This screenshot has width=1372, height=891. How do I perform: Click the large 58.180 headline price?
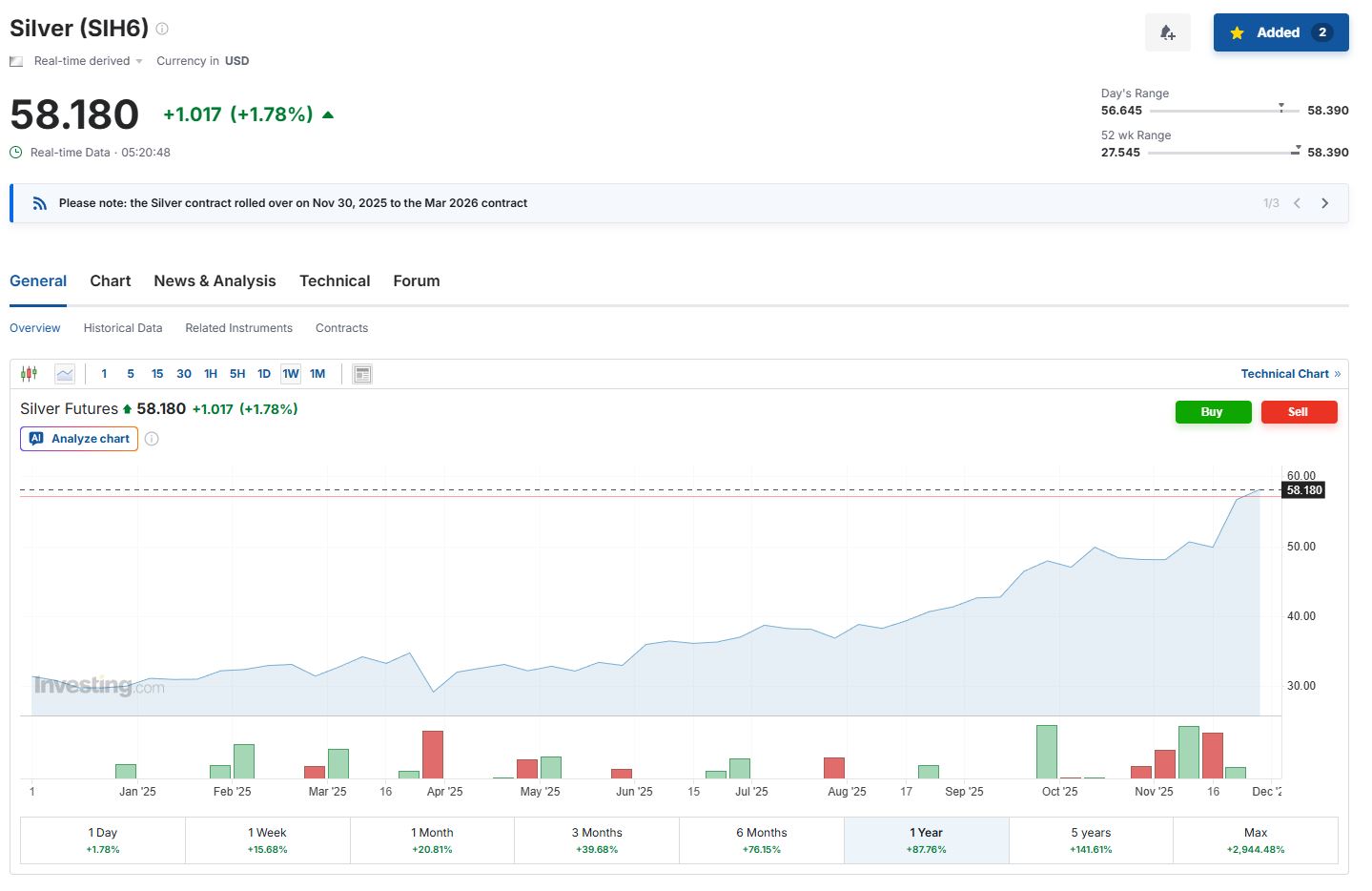(x=74, y=114)
